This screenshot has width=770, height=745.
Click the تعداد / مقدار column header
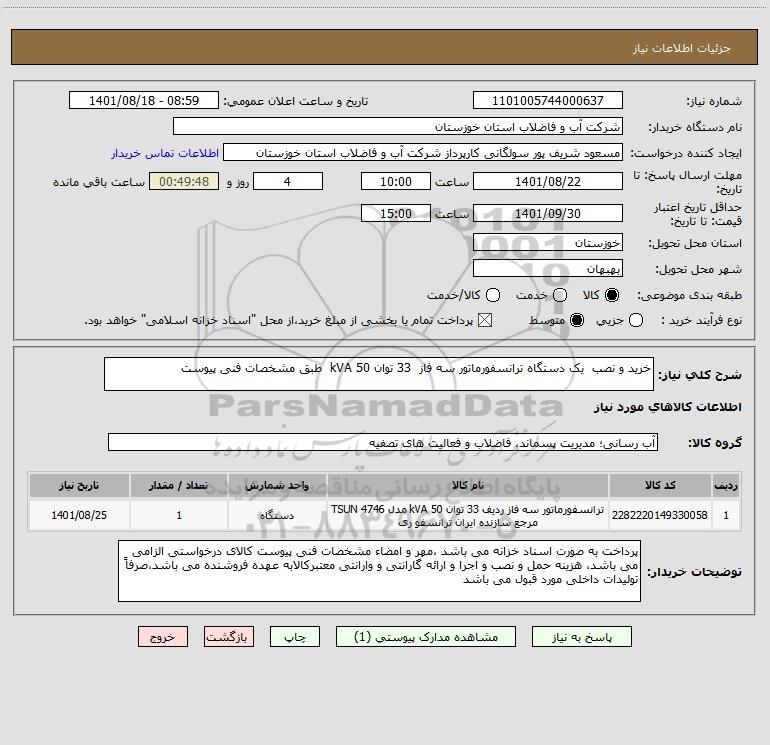coord(179,485)
